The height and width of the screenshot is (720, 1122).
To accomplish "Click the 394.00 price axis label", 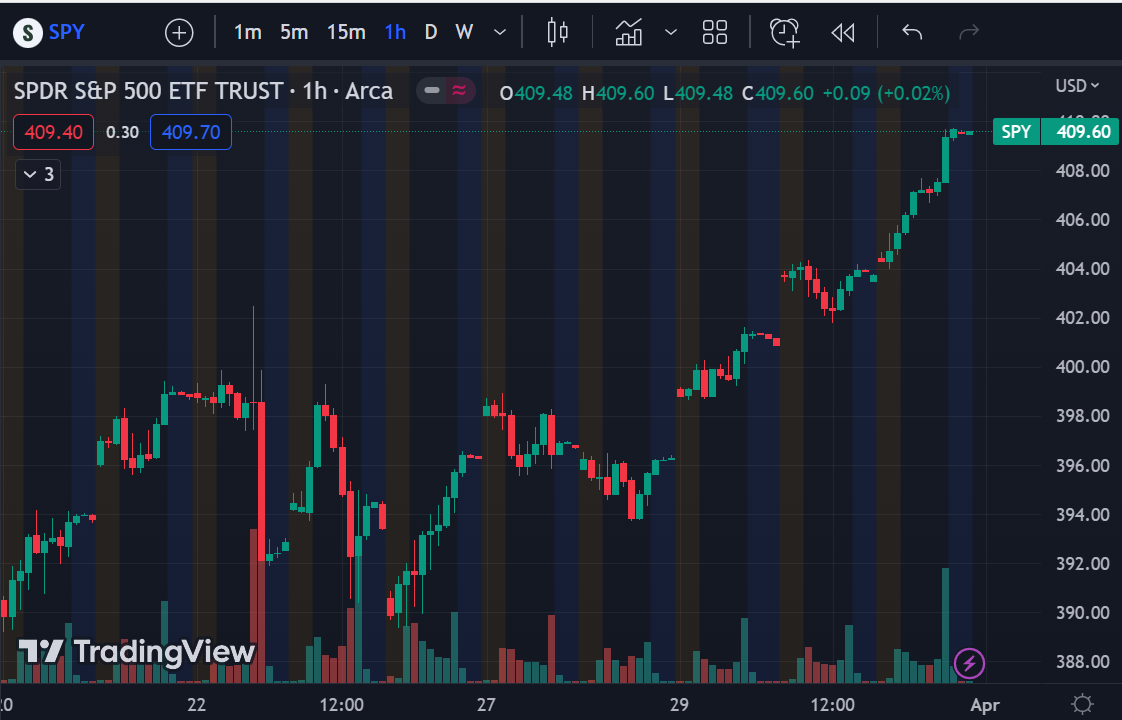I will pos(1083,515).
